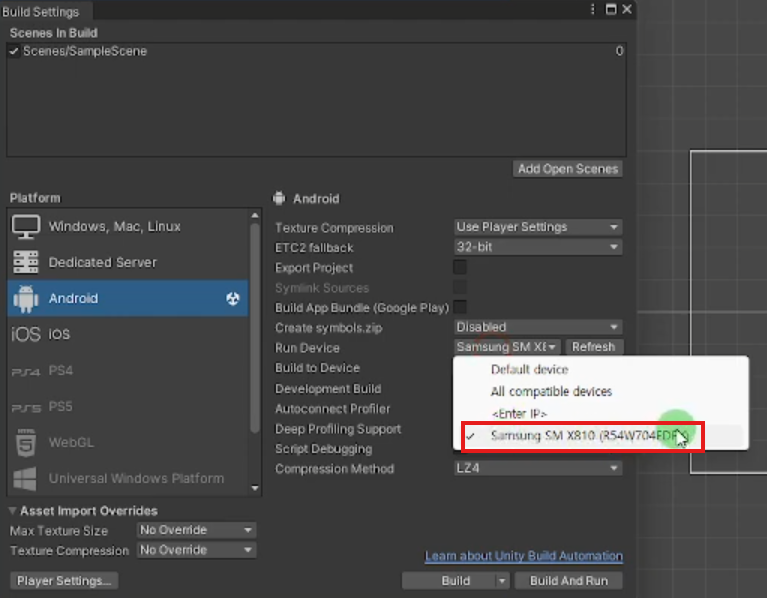Click the Android icon in settings header
This screenshot has height=598, width=767.
click(x=279, y=199)
